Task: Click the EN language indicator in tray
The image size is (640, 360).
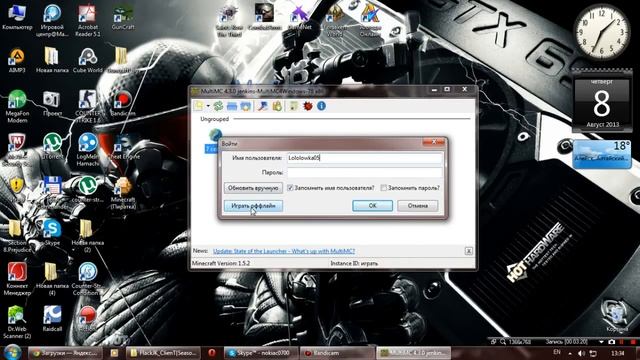Action: click(557, 352)
